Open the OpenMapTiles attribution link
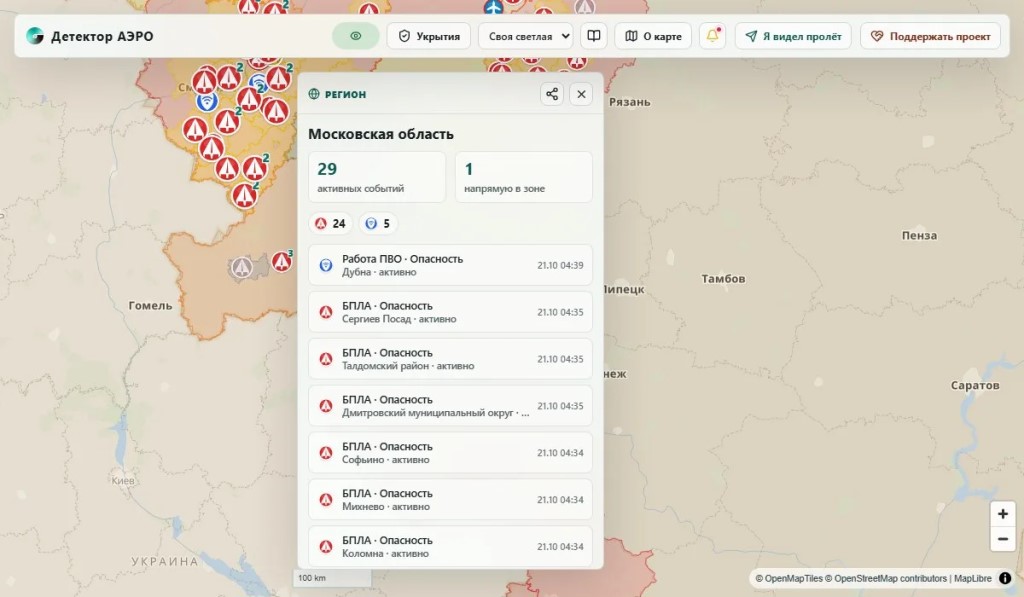 [x=788, y=578]
